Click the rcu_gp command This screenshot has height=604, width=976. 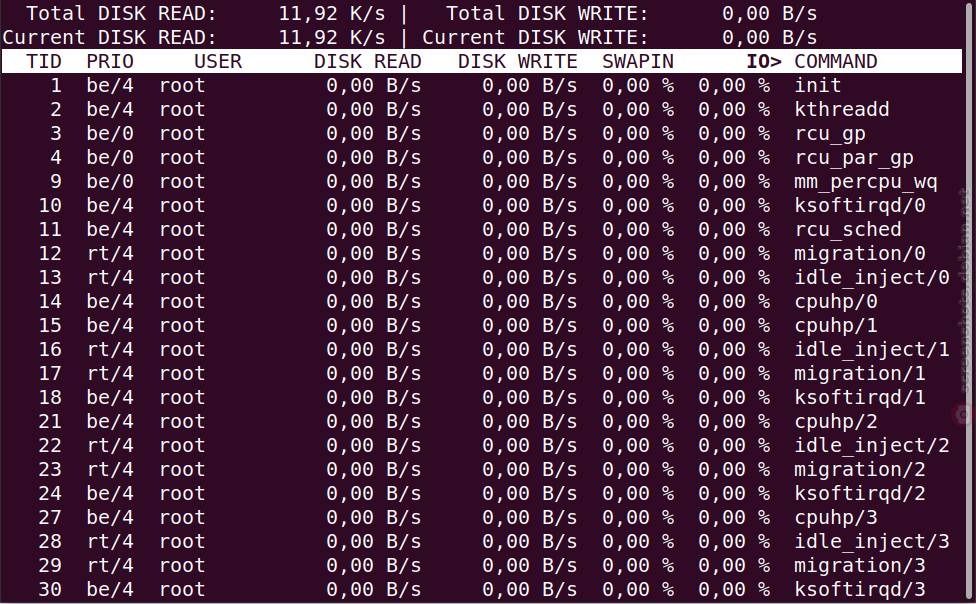point(830,134)
